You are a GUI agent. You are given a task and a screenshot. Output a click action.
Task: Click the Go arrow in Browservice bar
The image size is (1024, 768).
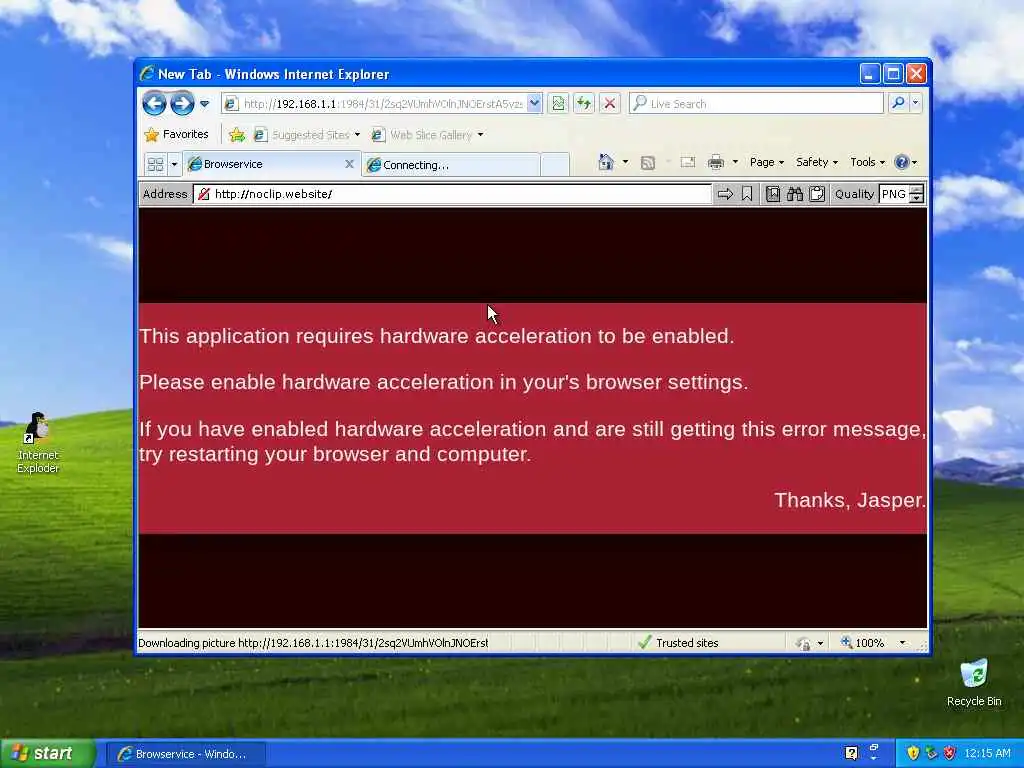pyautogui.click(x=725, y=194)
